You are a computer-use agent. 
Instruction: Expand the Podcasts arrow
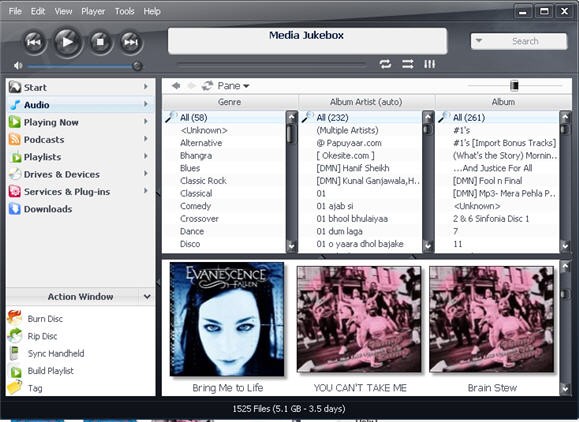tap(146, 139)
